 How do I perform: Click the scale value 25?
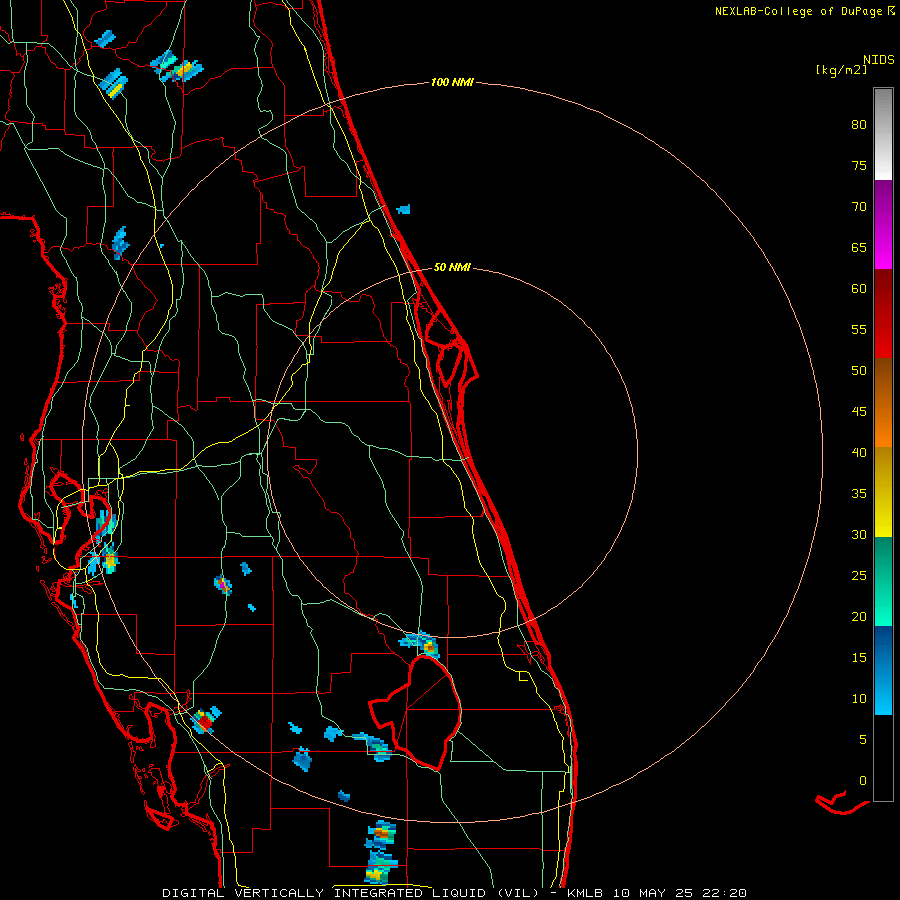(859, 576)
